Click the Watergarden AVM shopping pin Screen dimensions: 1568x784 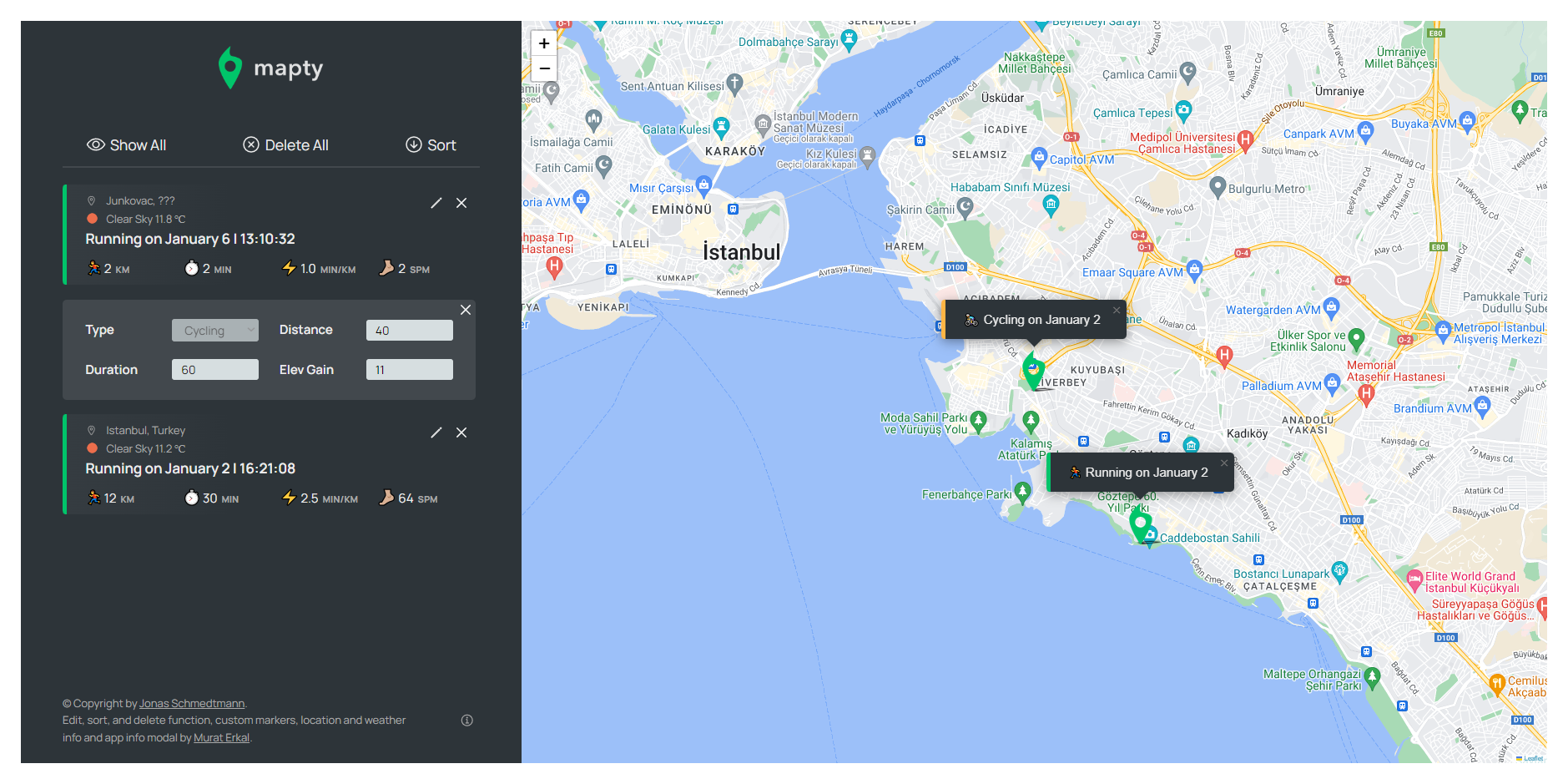click(1331, 308)
